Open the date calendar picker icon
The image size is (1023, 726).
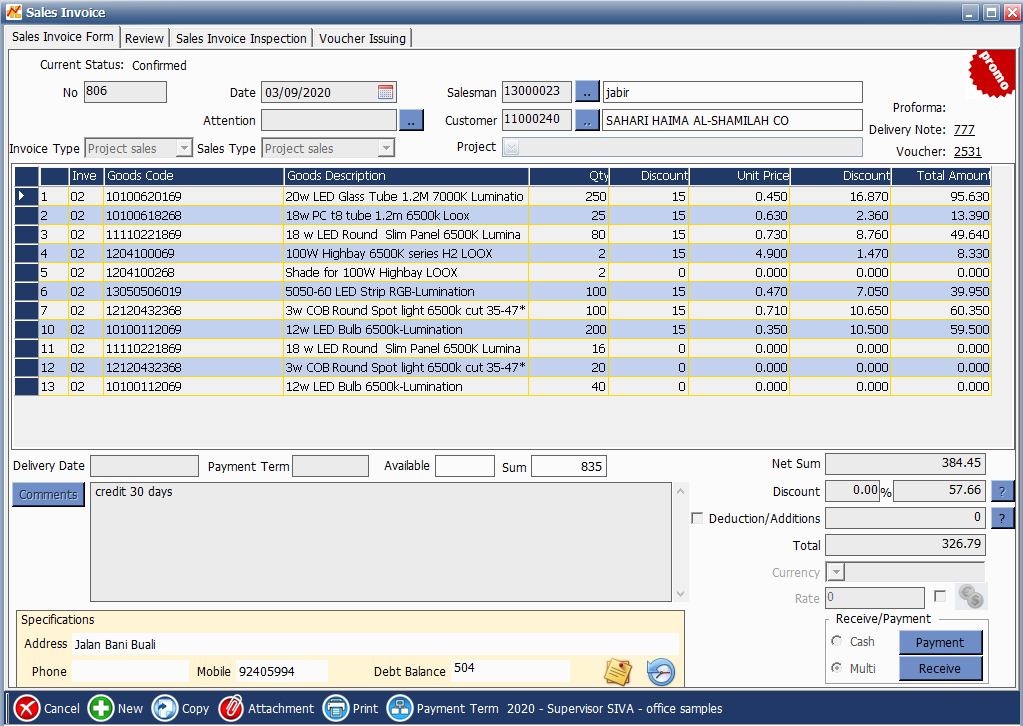[386, 92]
